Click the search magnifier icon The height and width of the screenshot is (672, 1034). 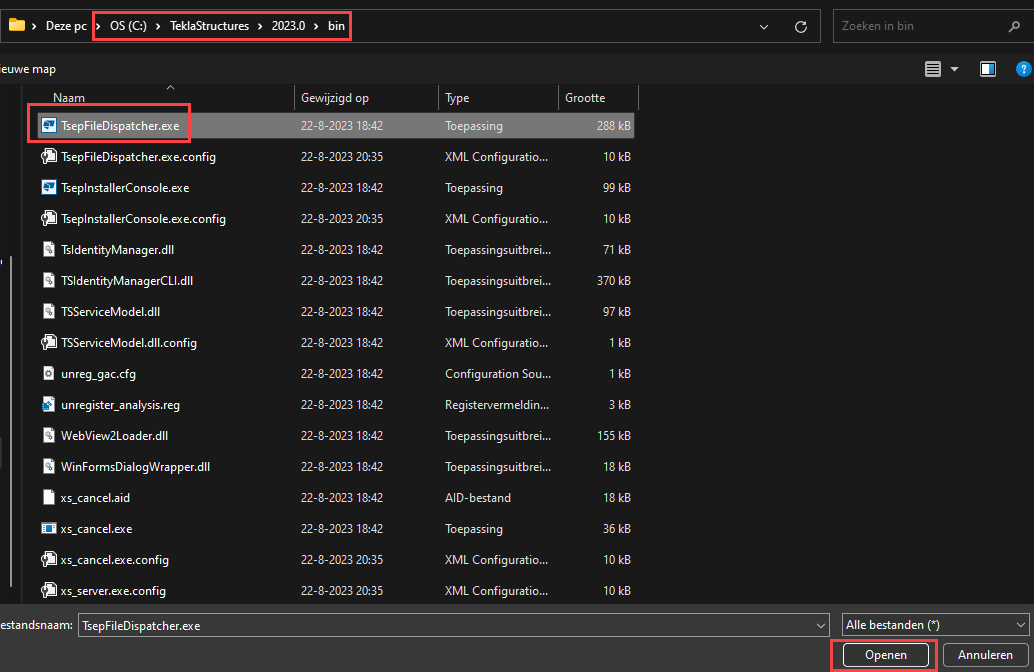coord(1015,27)
